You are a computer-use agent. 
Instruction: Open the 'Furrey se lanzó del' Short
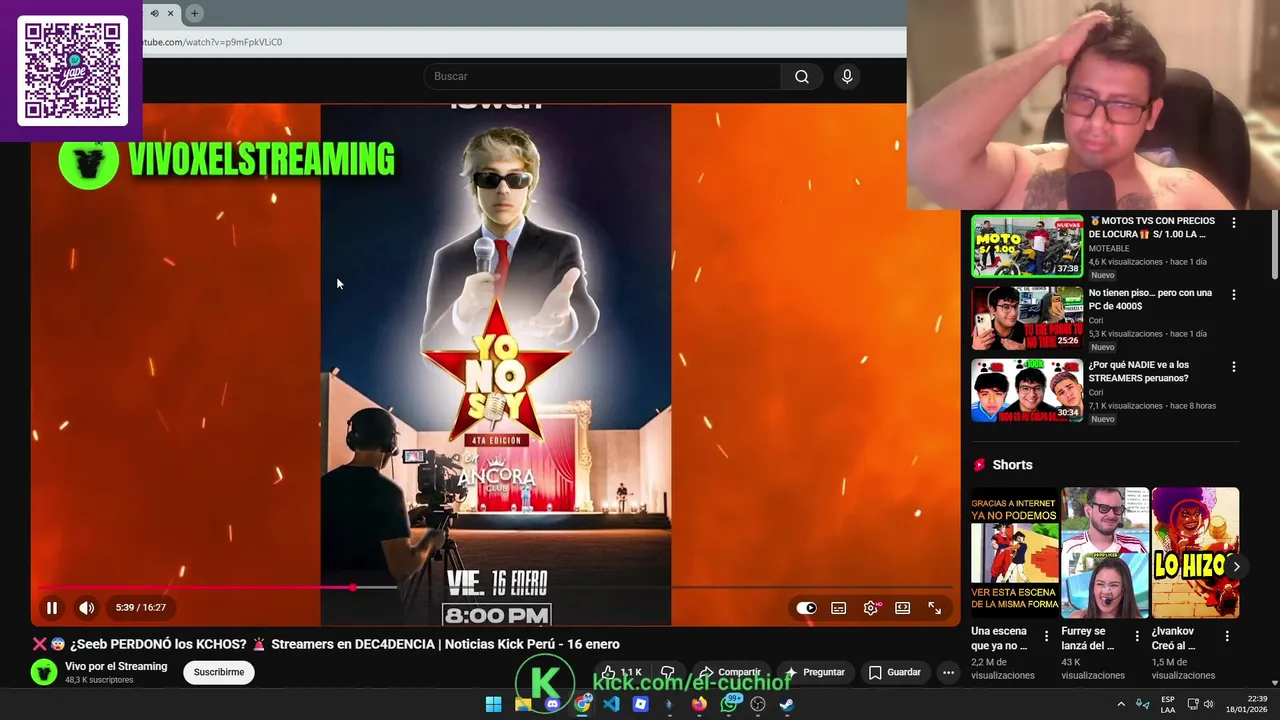pyautogui.click(x=1105, y=553)
